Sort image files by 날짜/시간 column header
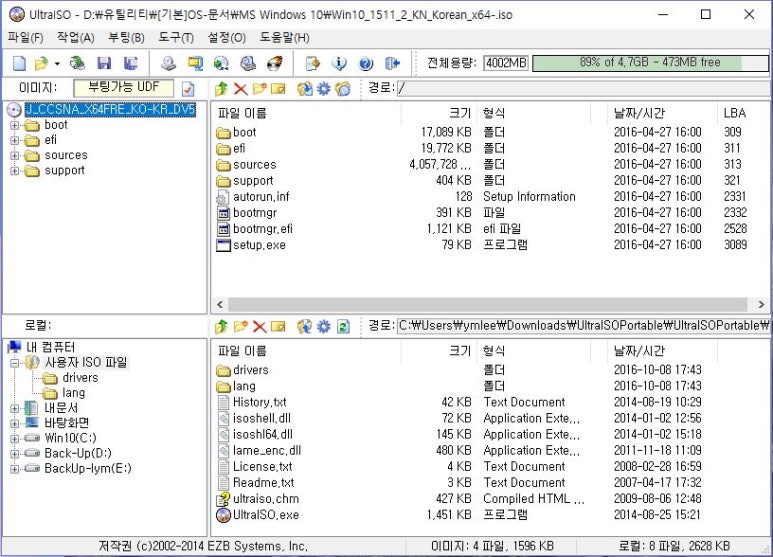Screen dimensions: 773x557 [662, 113]
